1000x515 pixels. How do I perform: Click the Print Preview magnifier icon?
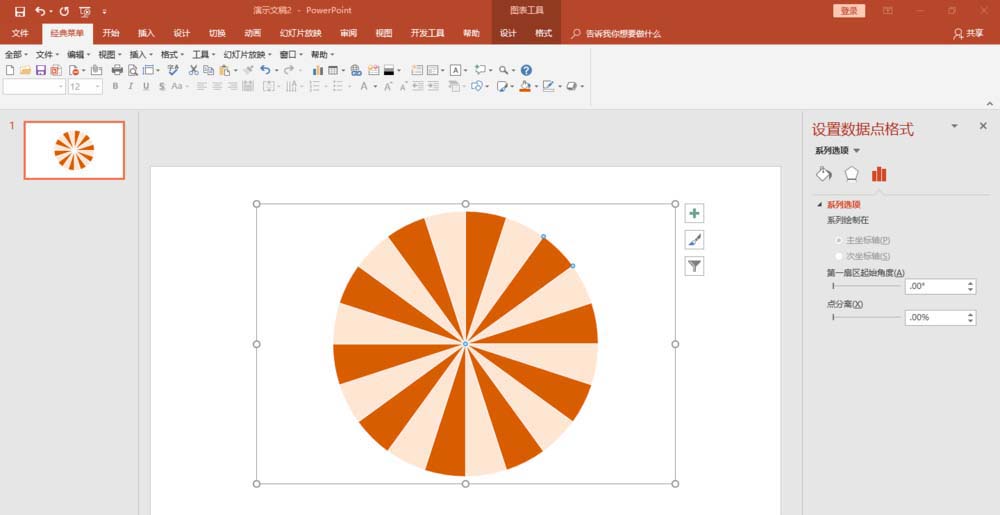(x=133, y=70)
